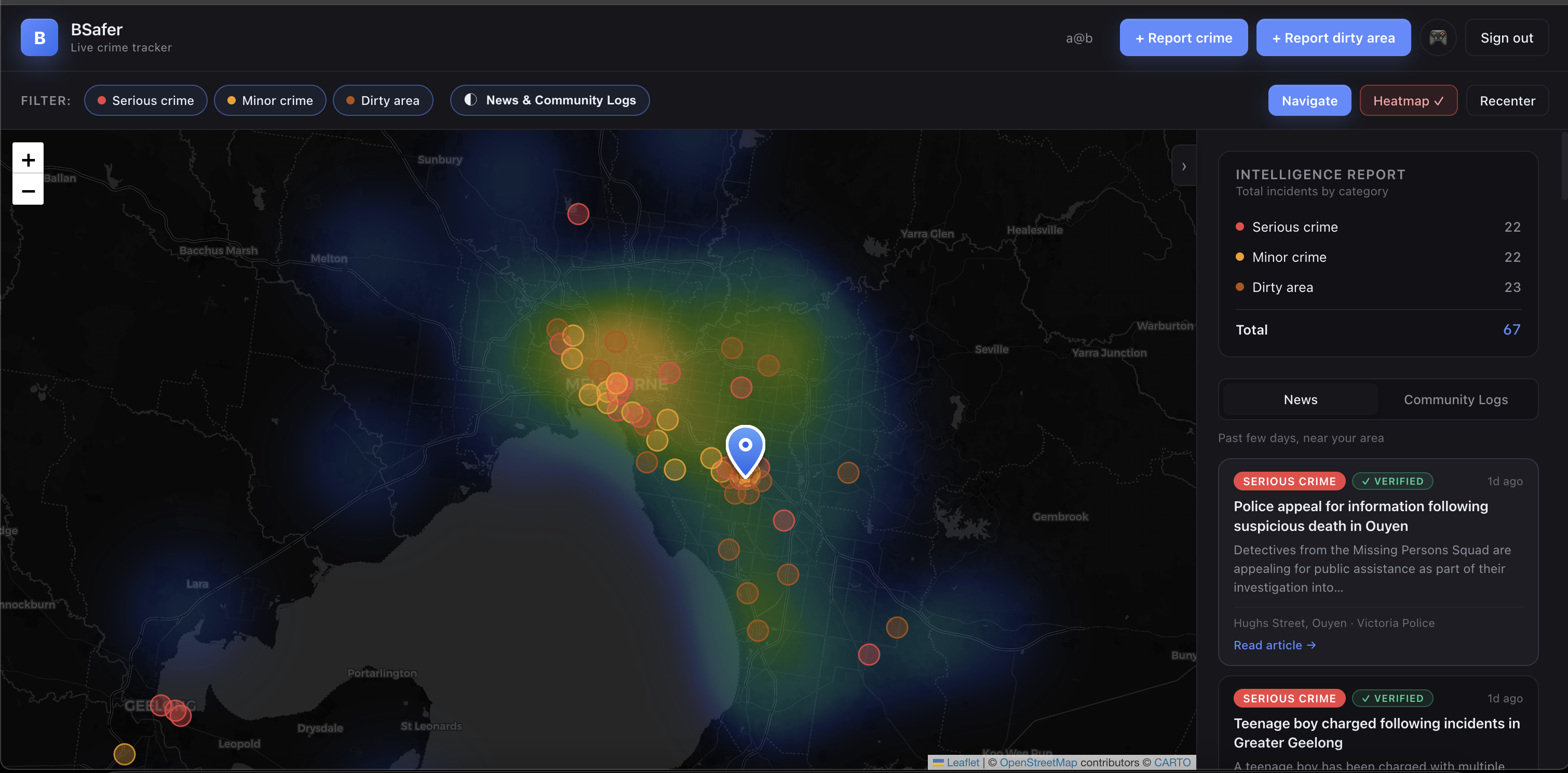The image size is (1568, 773).
Task: Toggle the Dirty area filter
Action: (383, 100)
